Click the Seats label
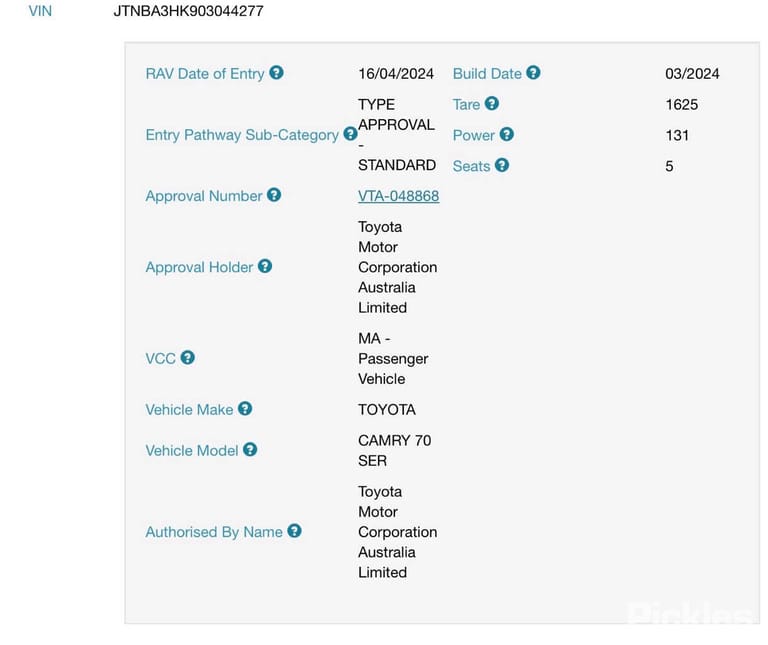Screen dimensions: 768x645 (x=471, y=166)
